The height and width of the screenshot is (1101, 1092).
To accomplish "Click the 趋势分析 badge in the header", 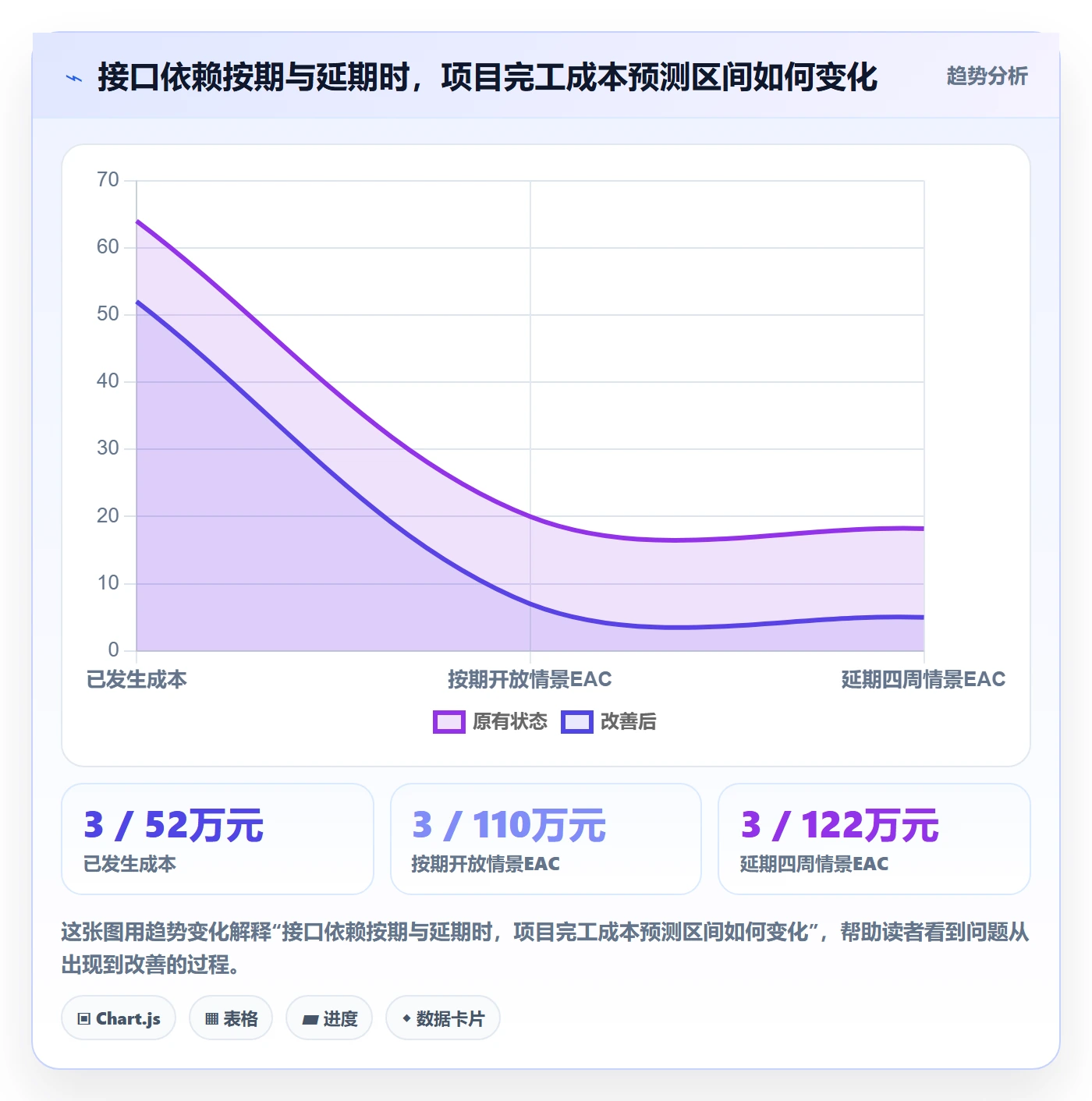I will [x=987, y=76].
